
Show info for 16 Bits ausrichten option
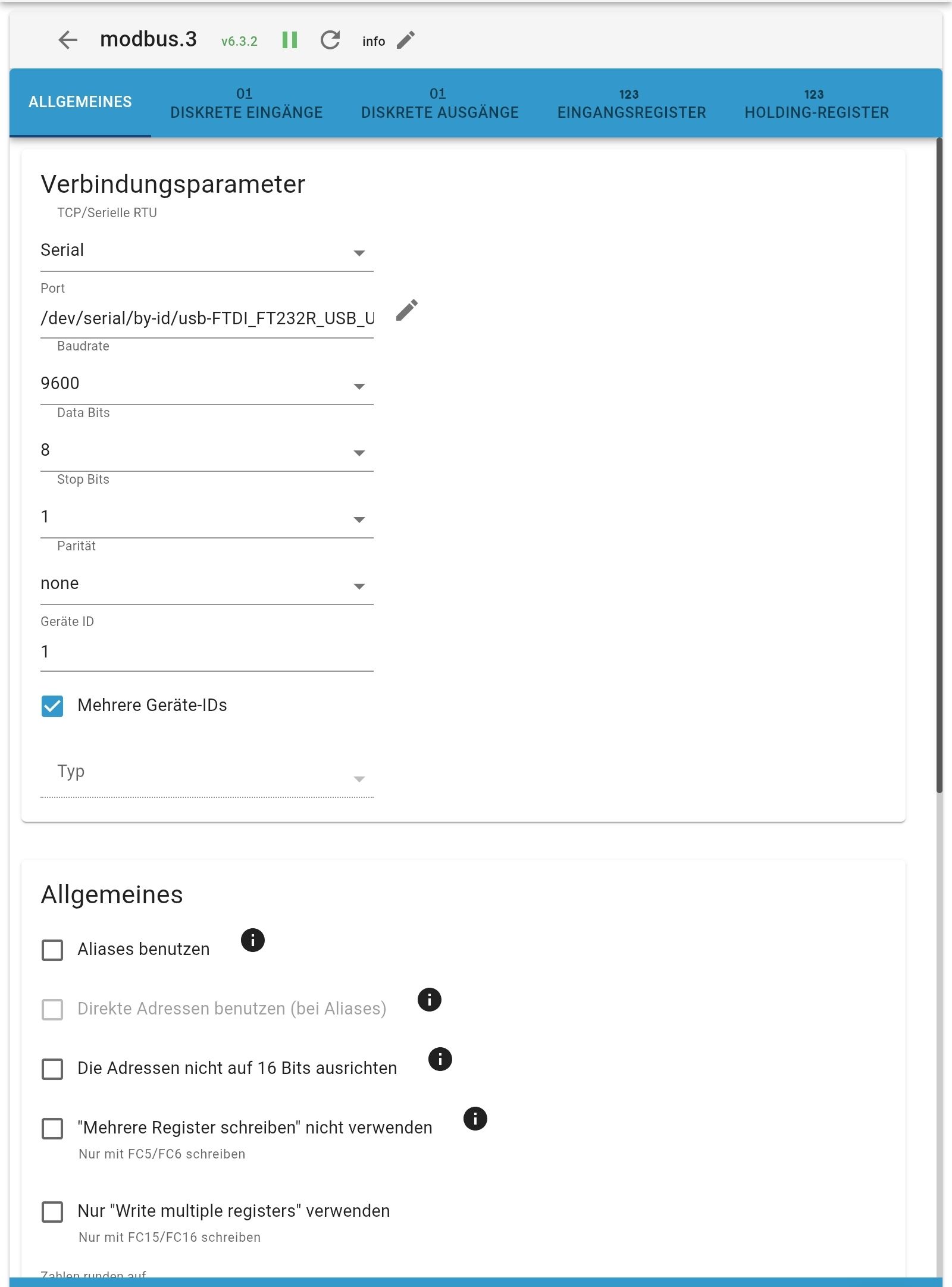[440, 1059]
